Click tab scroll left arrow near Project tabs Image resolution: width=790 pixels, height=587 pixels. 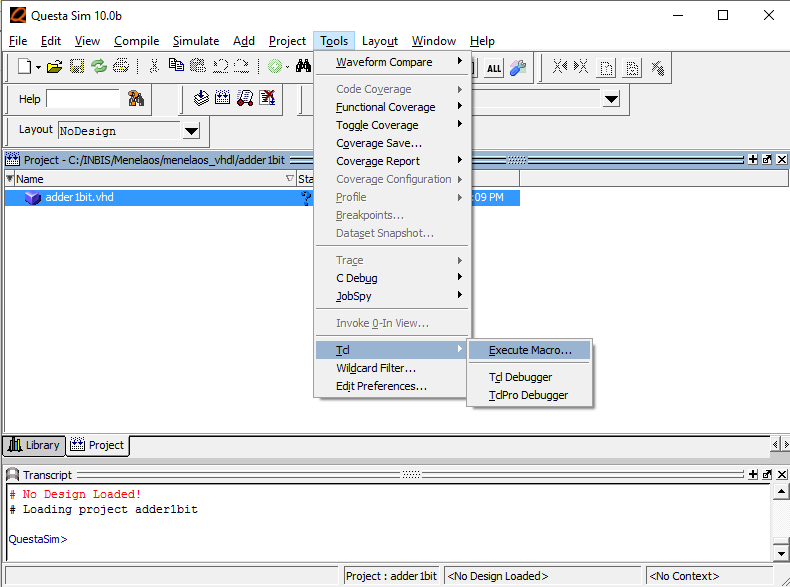click(775, 444)
